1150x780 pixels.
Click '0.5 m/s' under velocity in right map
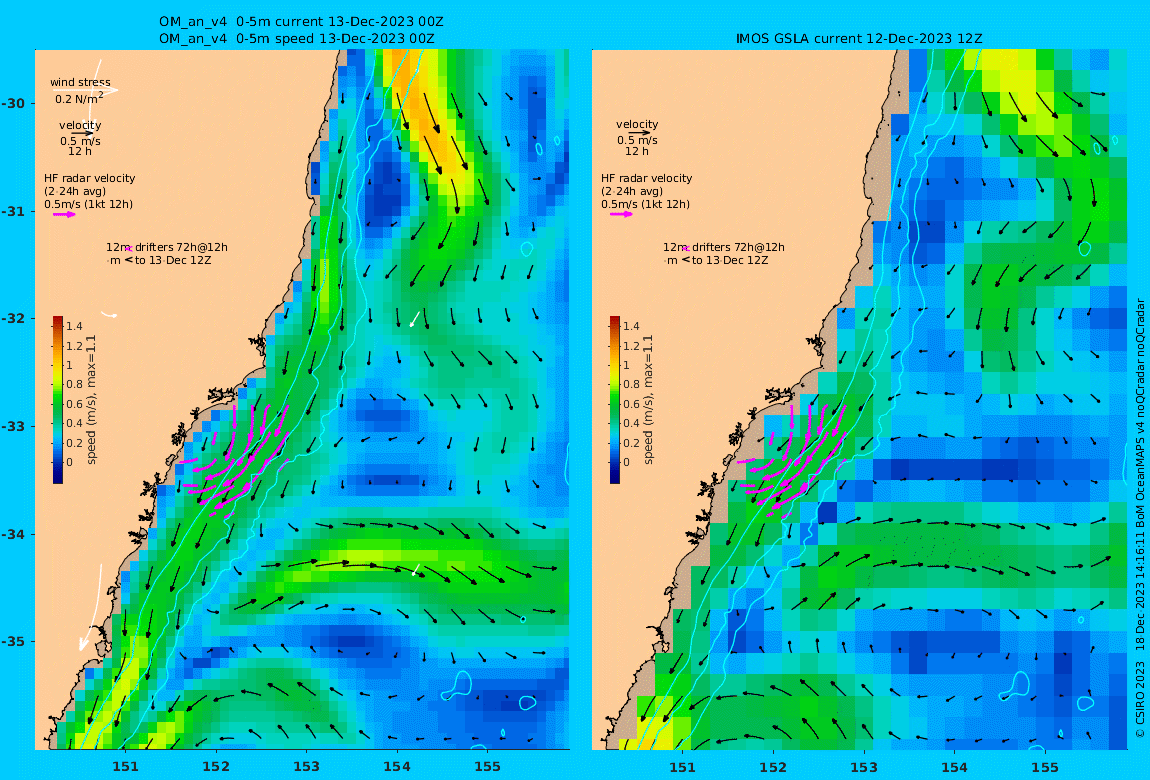tap(637, 140)
